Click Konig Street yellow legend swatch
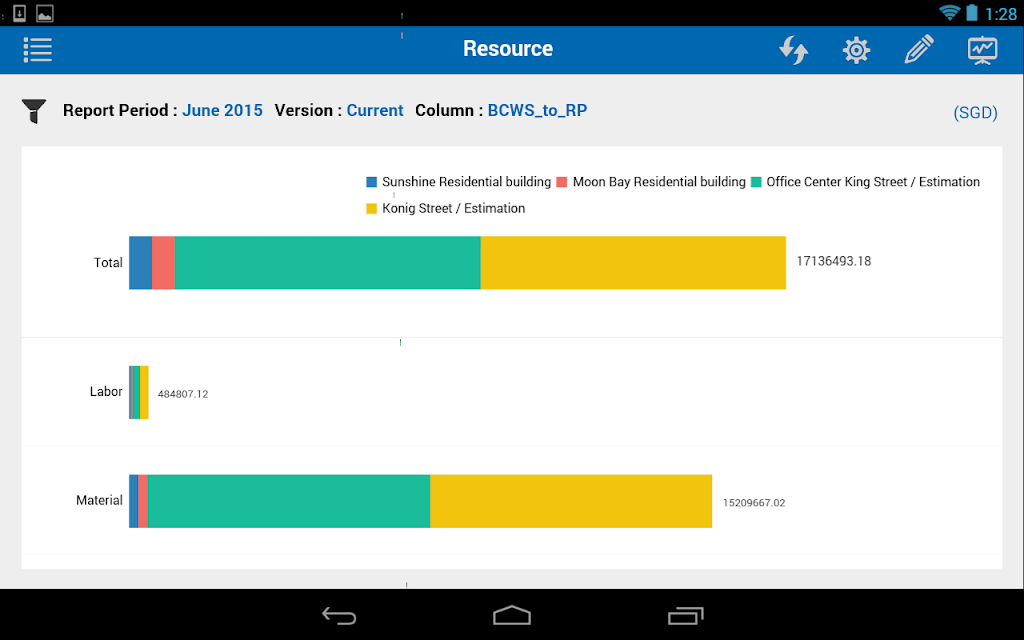 pyautogui.click(x=372, y=208)
